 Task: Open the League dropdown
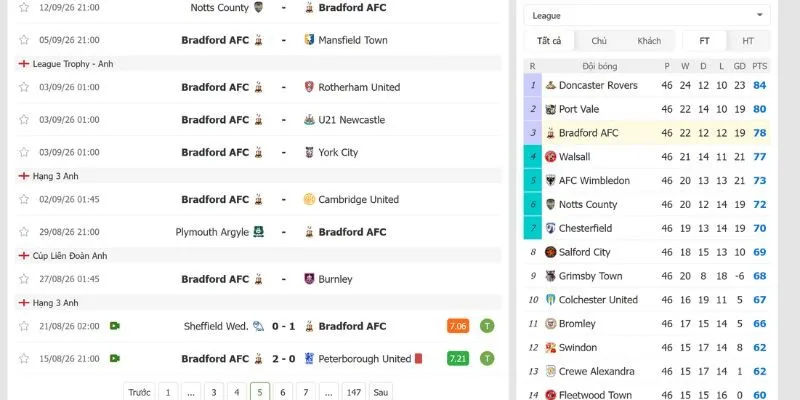click(647, 16)
